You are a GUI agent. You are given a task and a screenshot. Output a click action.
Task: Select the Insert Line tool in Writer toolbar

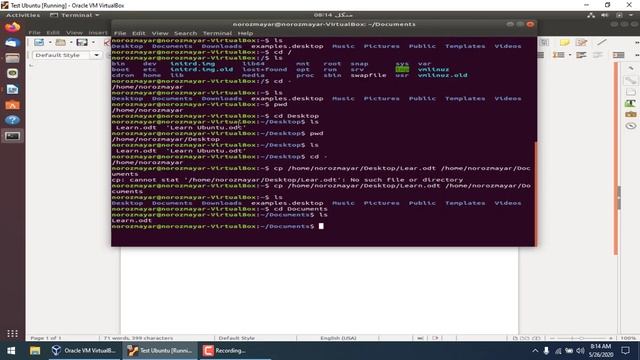tap(602, 42)
